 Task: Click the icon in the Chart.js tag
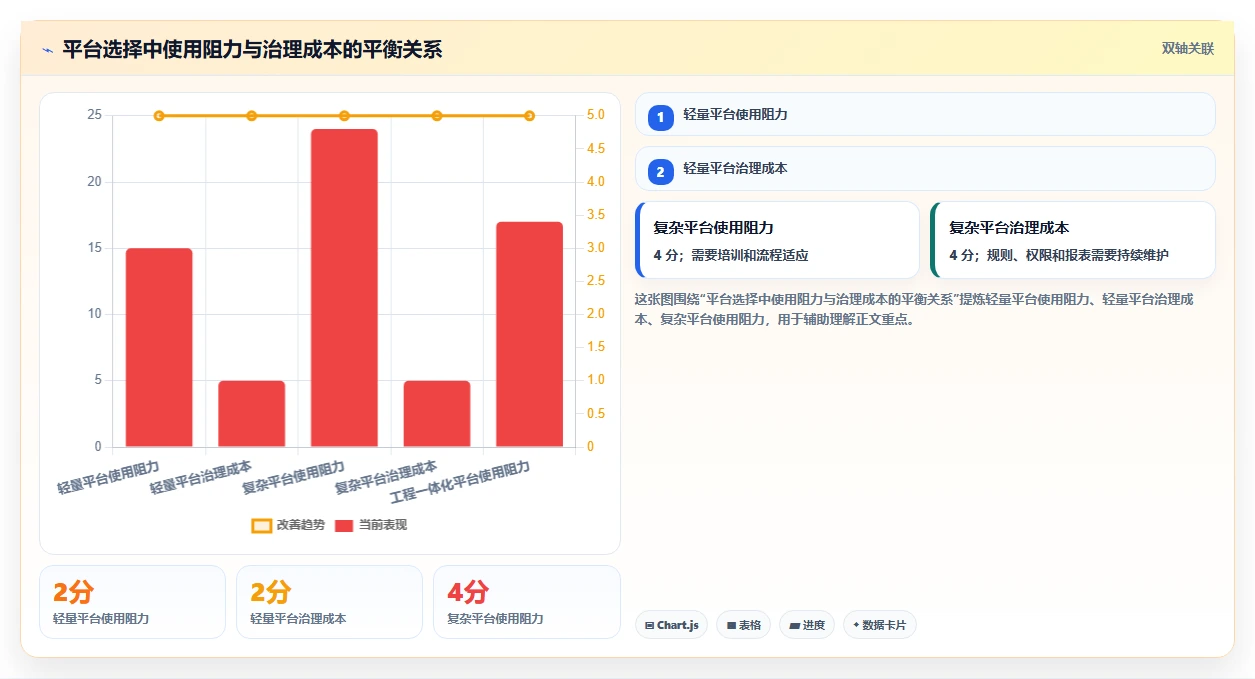(649, 625)
